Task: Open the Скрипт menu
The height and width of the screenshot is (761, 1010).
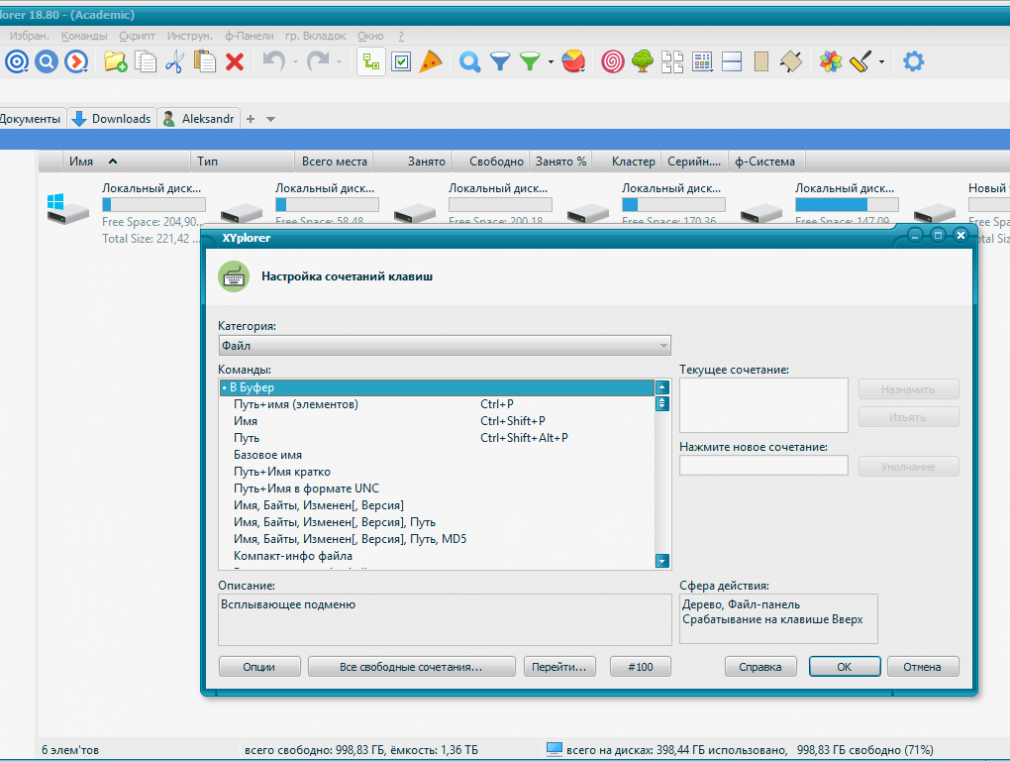Action: pyautogui.click(x=137, y=36)
